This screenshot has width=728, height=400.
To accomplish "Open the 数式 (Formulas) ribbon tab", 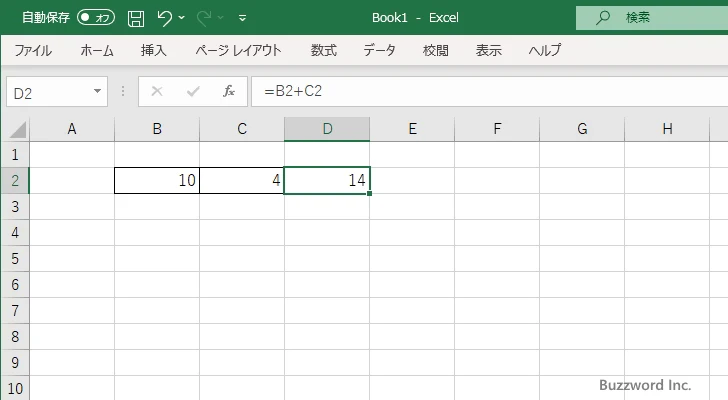I will [324, 50].
